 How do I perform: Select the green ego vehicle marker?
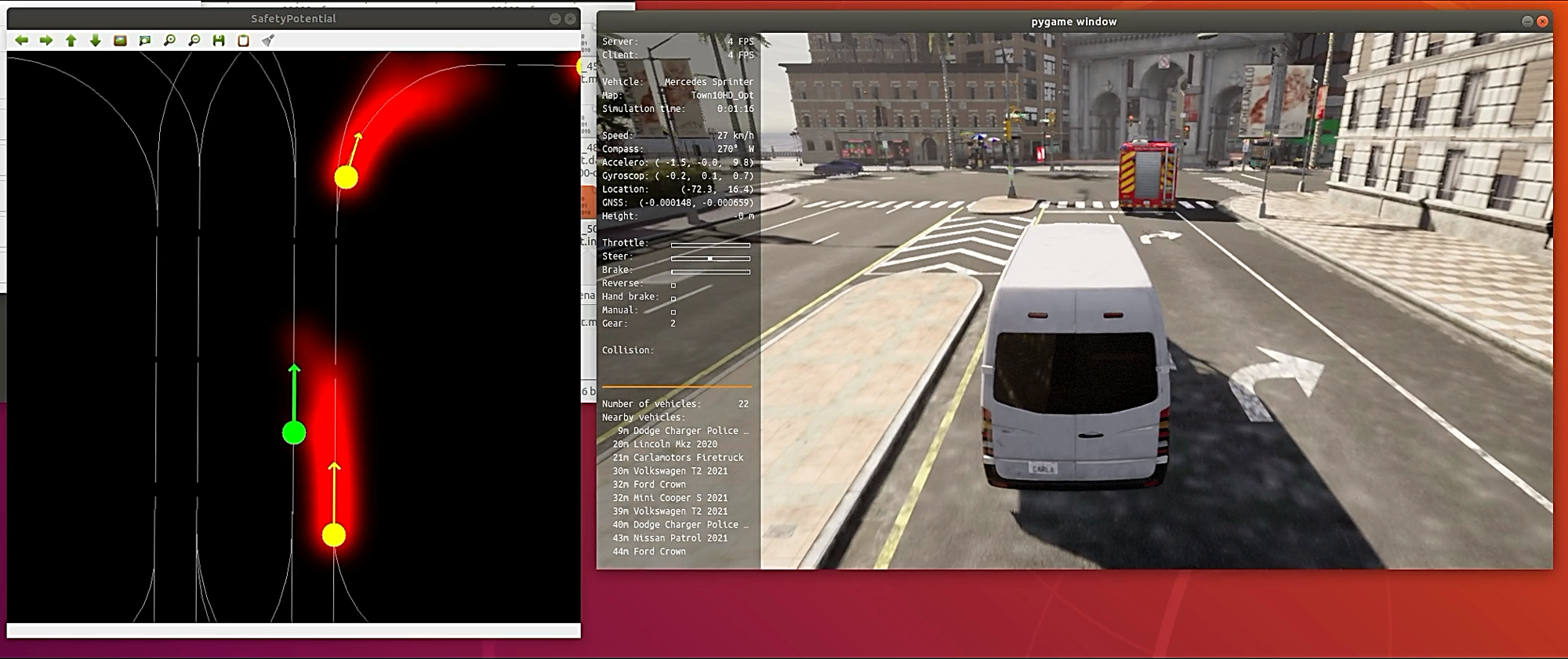pos(294,433)
